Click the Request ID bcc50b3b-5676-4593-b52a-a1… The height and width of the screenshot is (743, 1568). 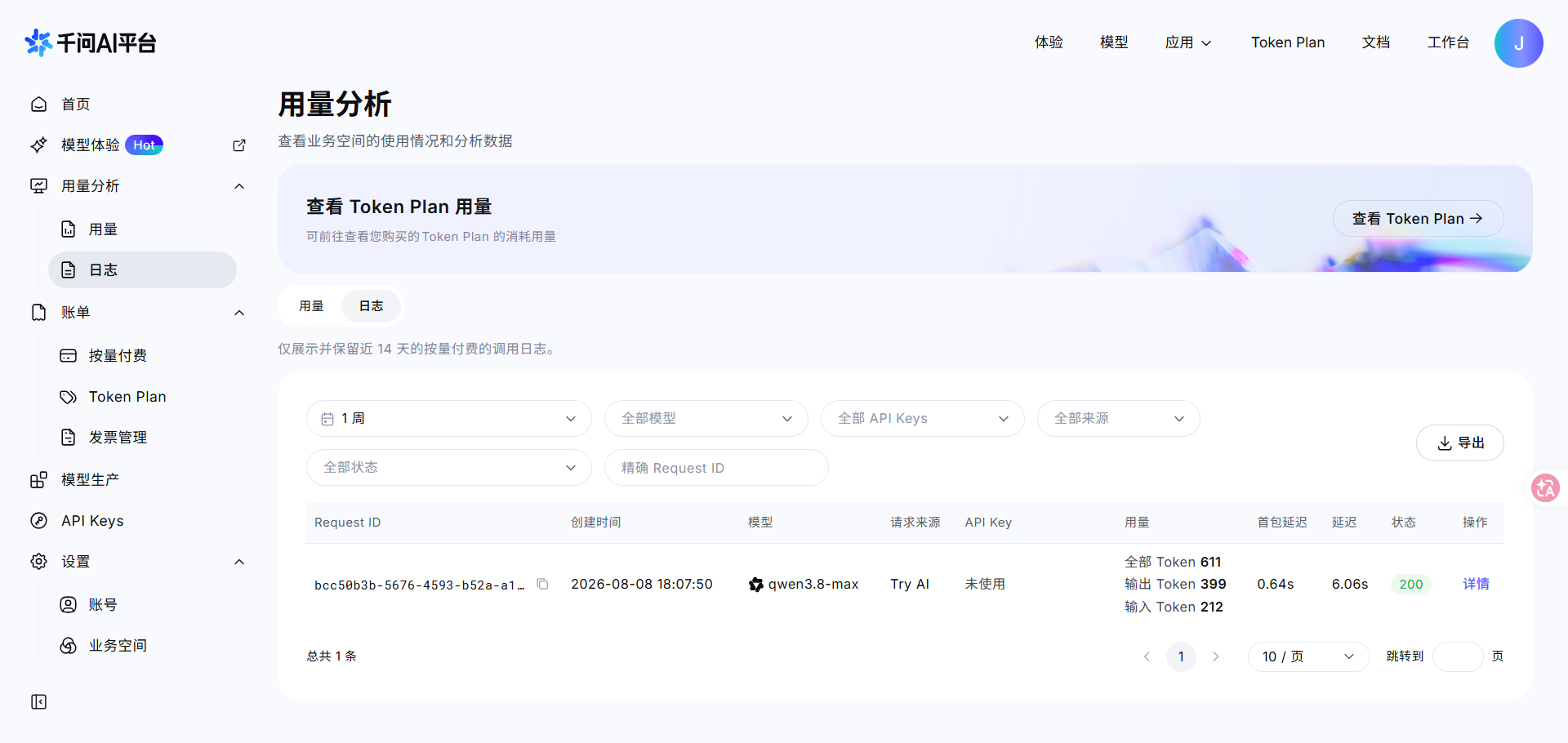[419, 585]
